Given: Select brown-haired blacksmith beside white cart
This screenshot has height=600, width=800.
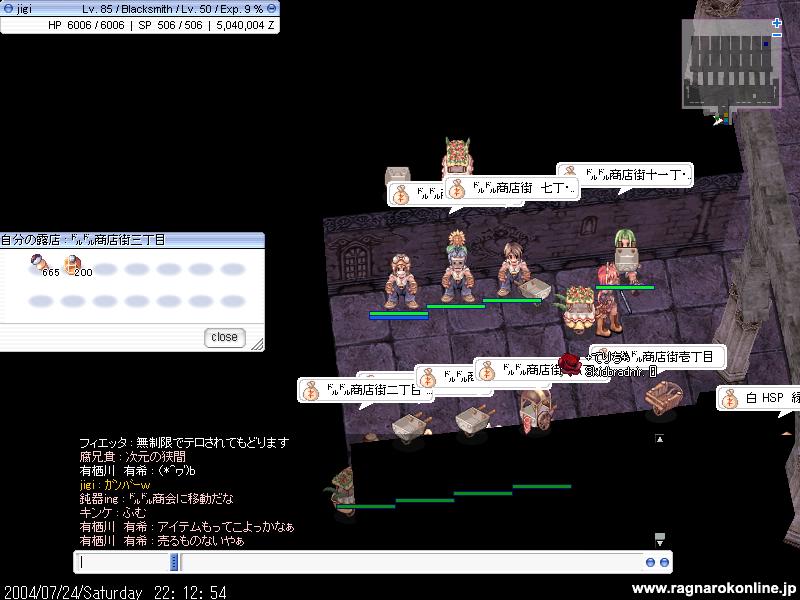Looking at the screenshot, I should 512,270.
